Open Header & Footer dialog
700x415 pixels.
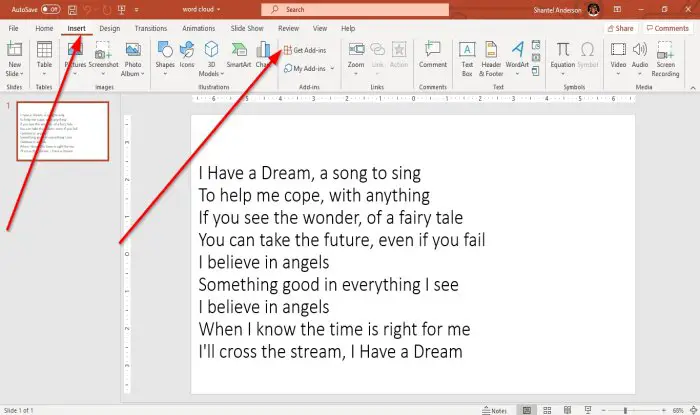pos(491,50)
